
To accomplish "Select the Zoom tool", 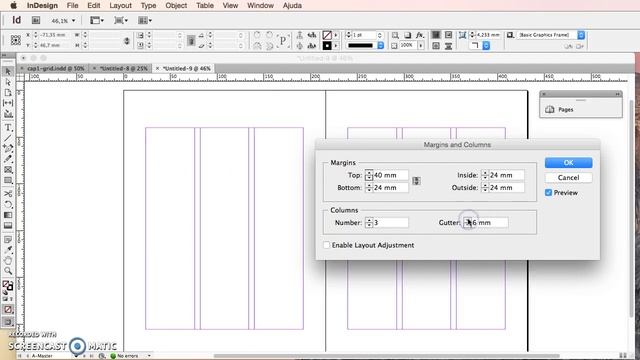I will (8, 271).
